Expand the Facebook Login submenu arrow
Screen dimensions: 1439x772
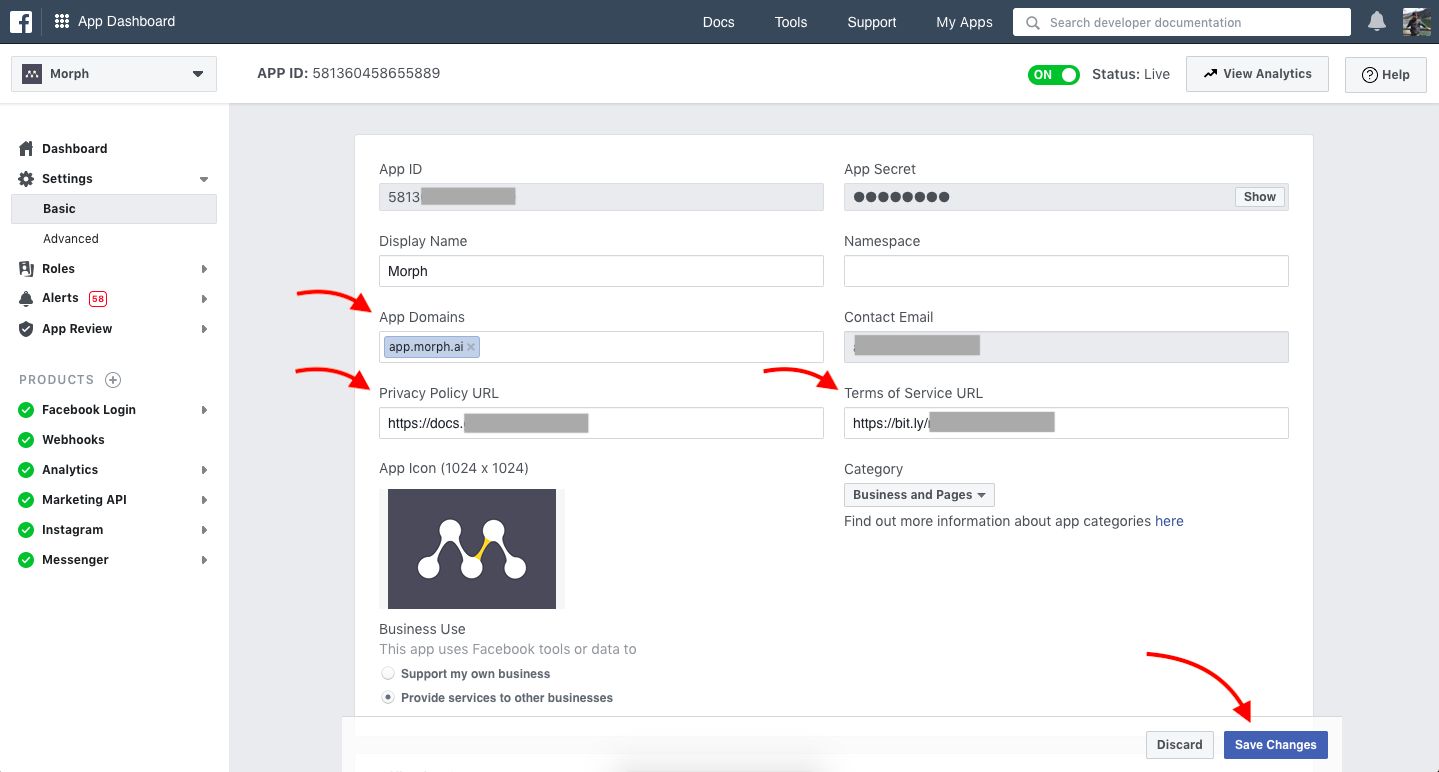pos(204,410)
